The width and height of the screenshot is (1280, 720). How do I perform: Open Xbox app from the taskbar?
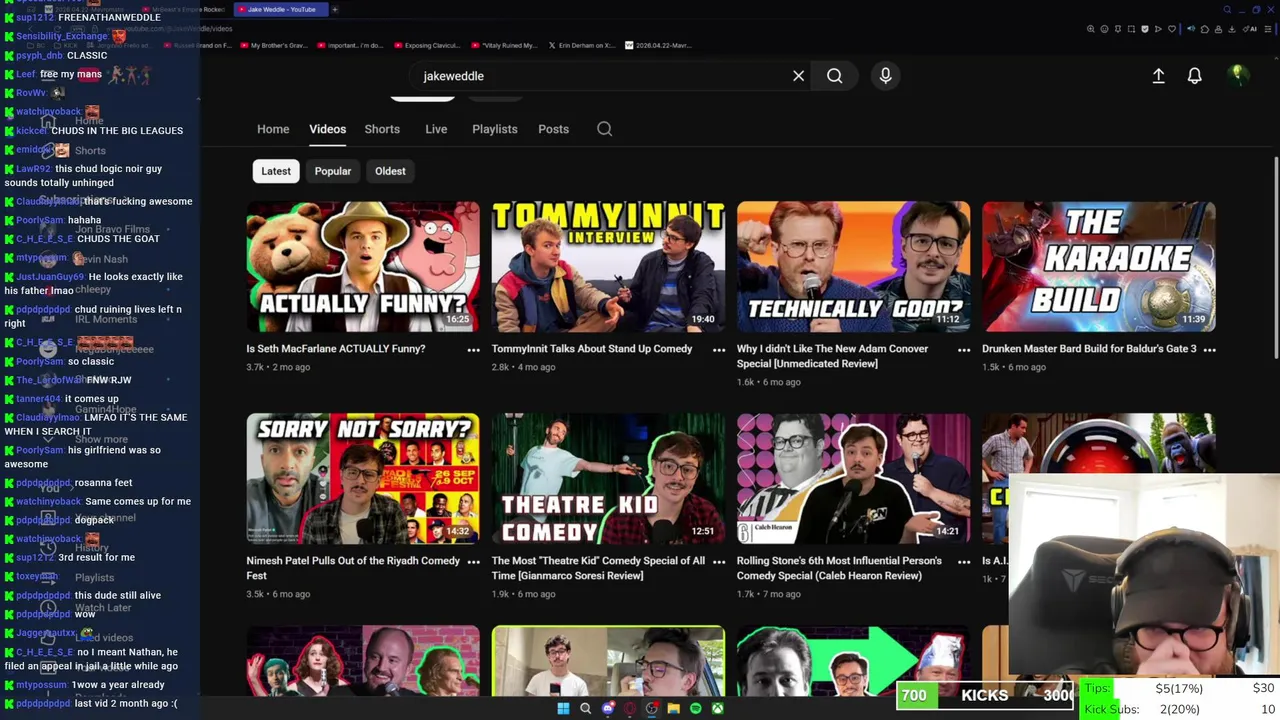[x=717, y=708]
